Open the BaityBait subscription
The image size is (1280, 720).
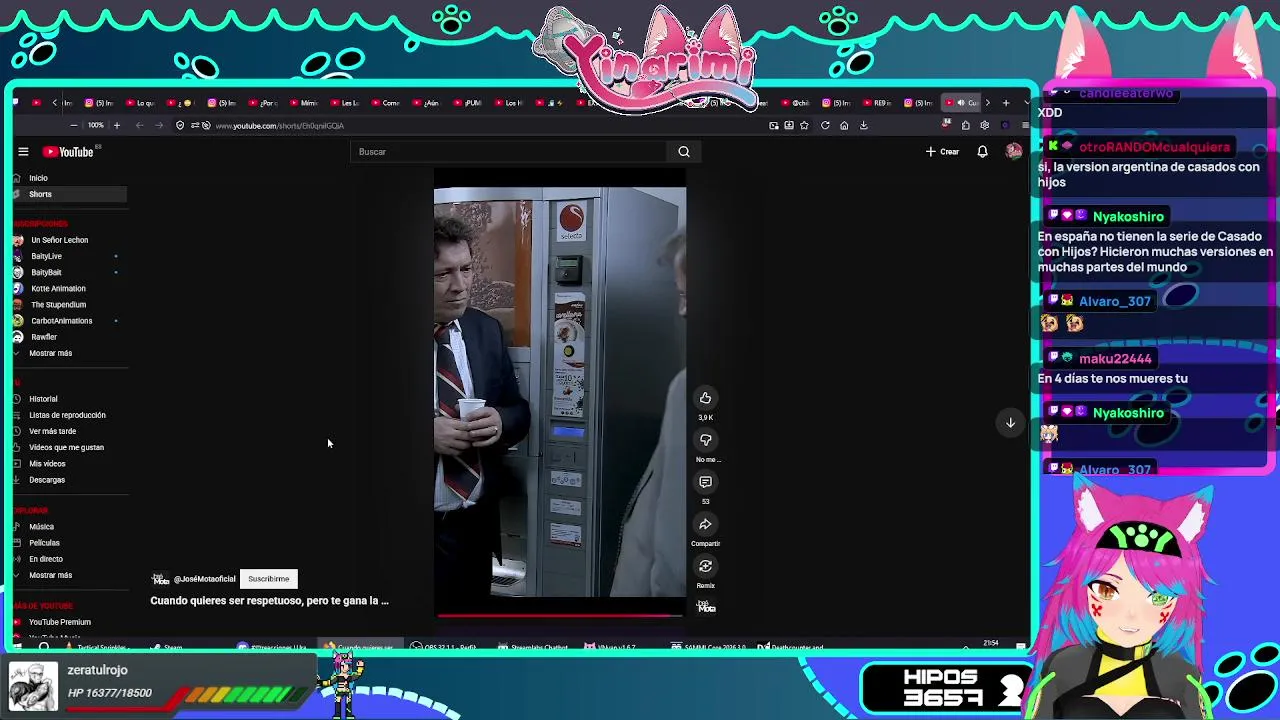click(x=46, y=272)
